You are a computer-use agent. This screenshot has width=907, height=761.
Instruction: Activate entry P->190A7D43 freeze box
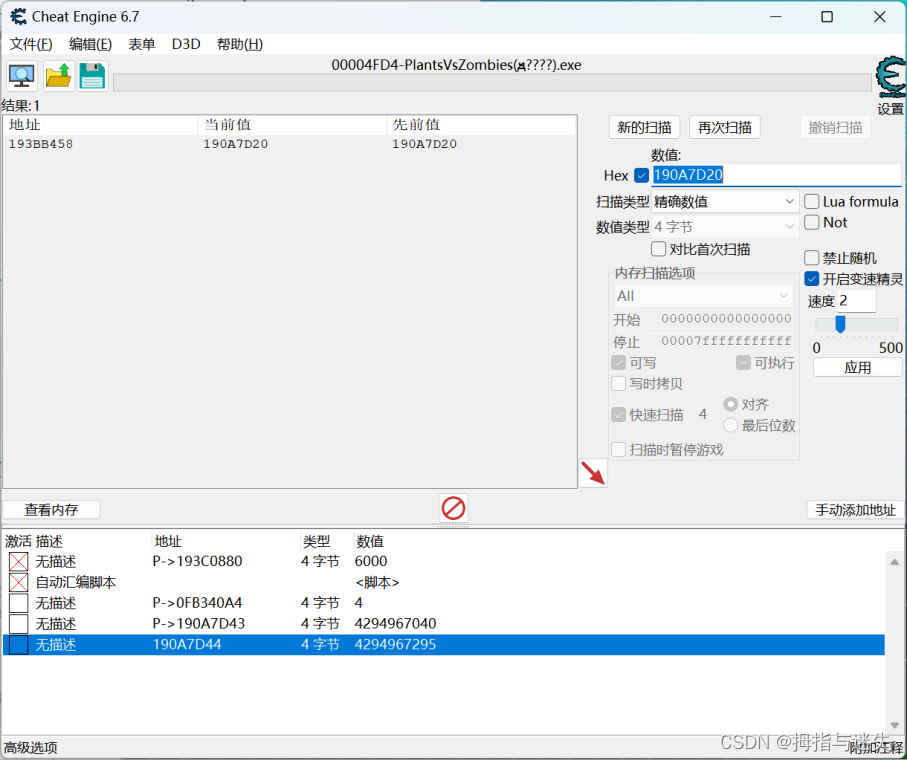19,624
